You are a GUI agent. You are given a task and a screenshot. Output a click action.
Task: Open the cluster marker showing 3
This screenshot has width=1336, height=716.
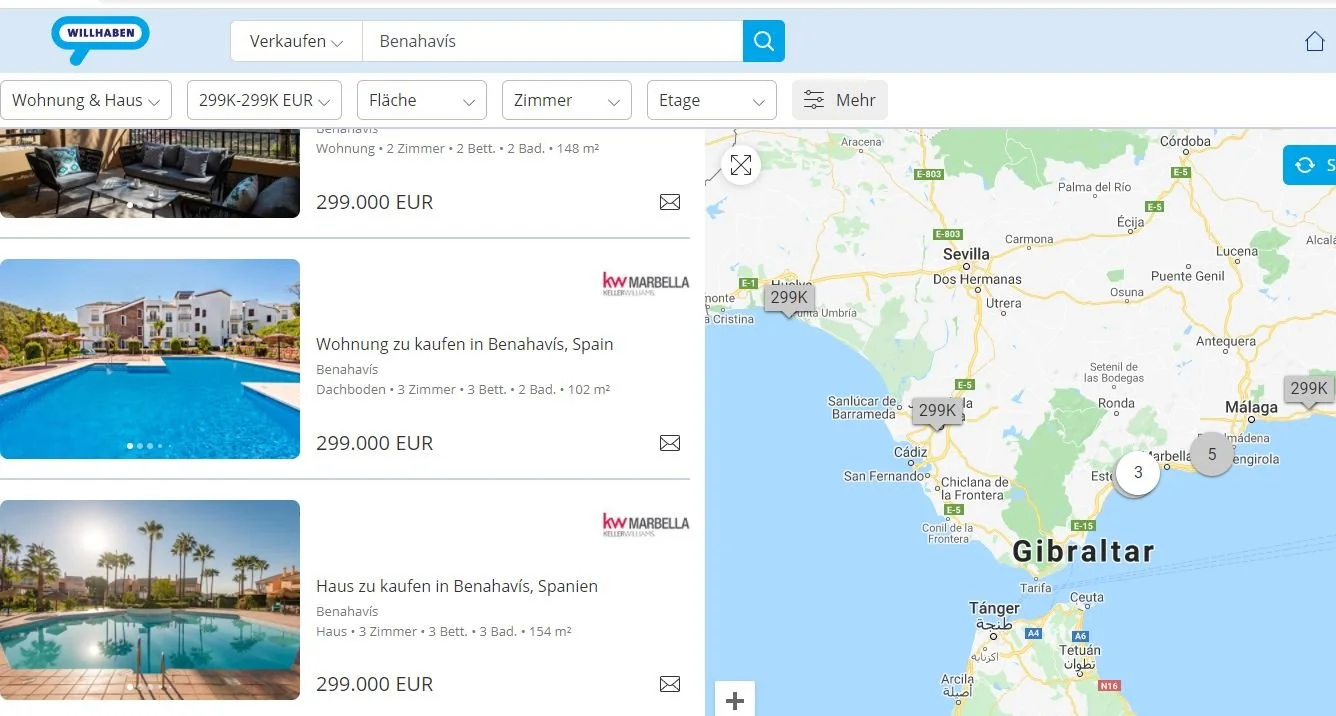pos(1137,473)
